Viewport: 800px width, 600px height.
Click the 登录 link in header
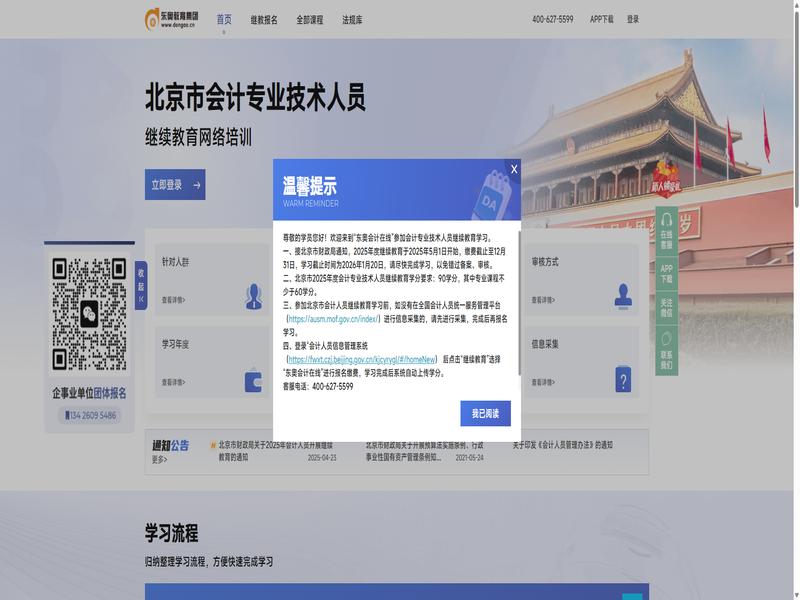(x=633, y=19)
